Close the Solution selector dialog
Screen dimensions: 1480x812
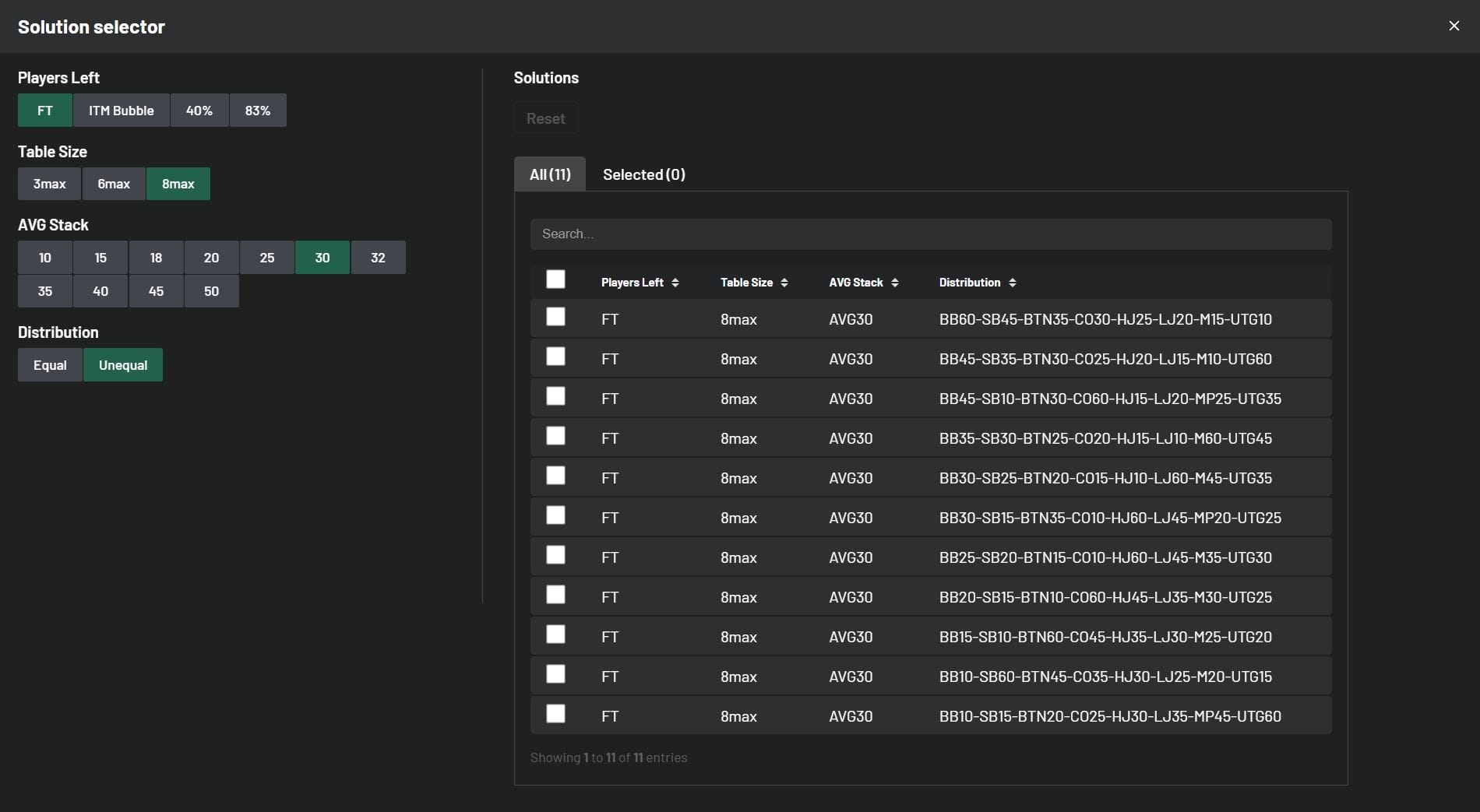pos(1454,26)
